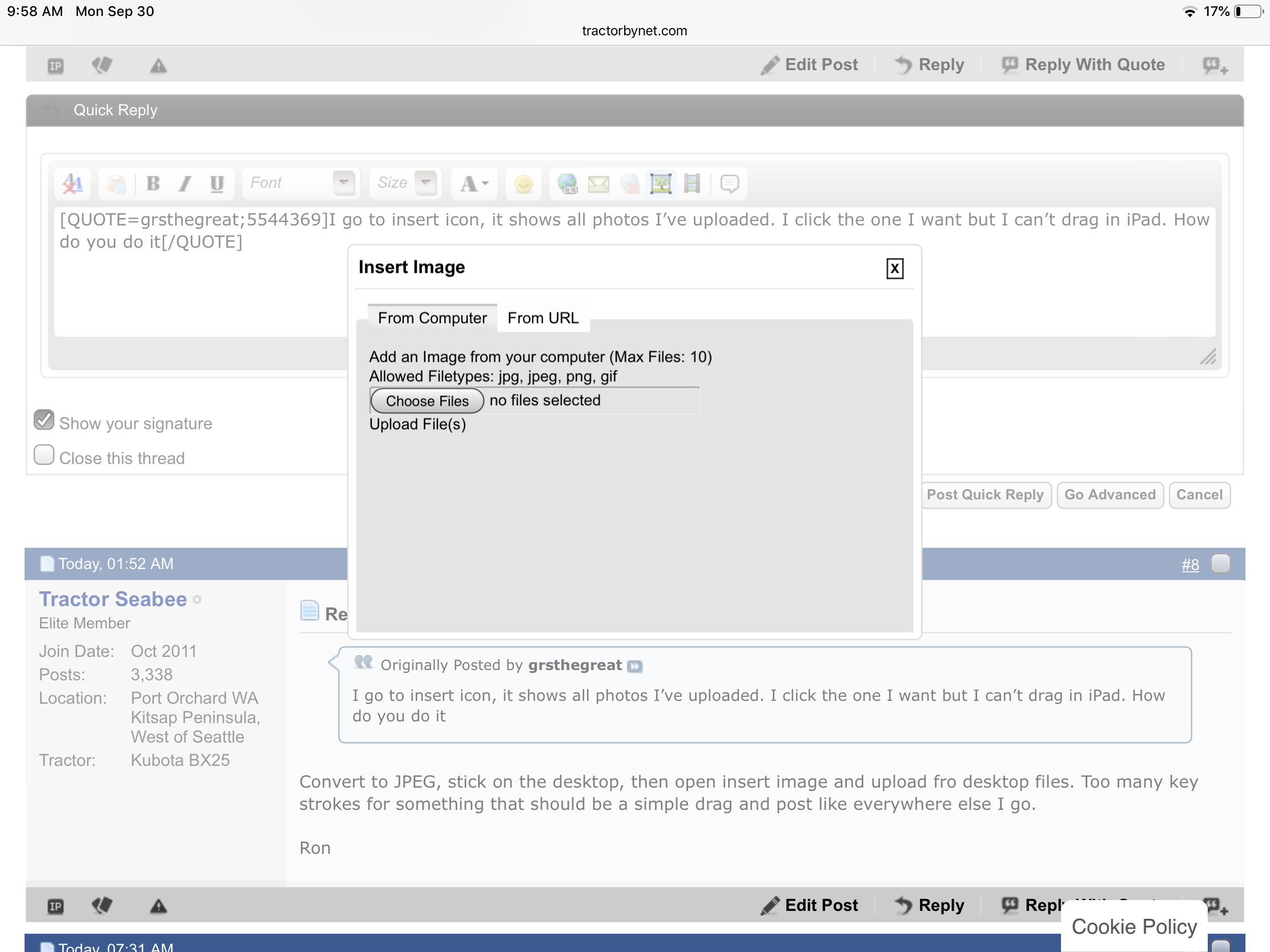This screenshot has width=1270, height=952.
Task: Click the Italic formatting icon
Action: [185, 184]
